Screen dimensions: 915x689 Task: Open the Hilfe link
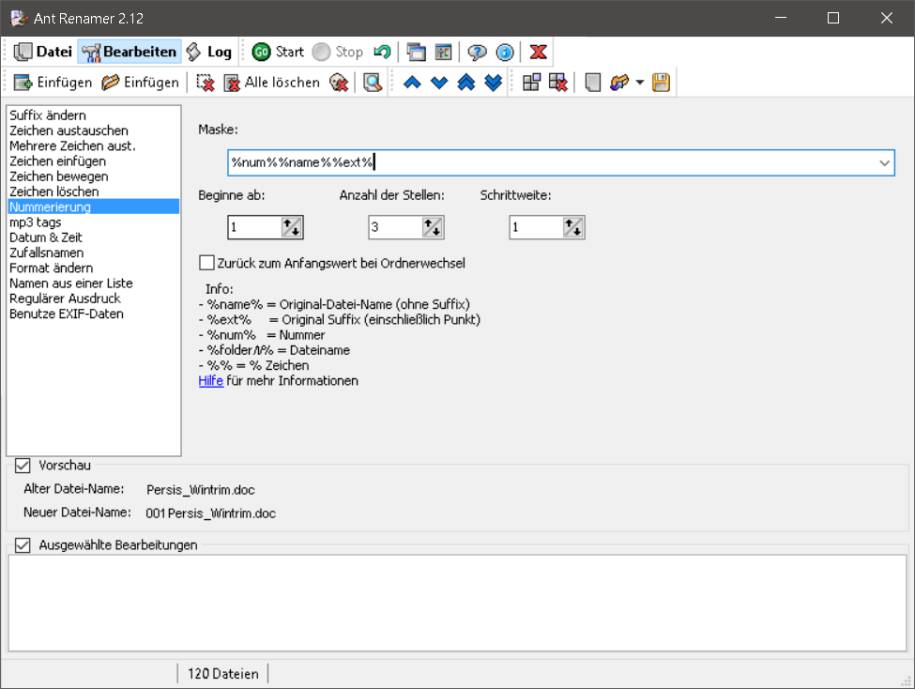(x=211, y=381)
